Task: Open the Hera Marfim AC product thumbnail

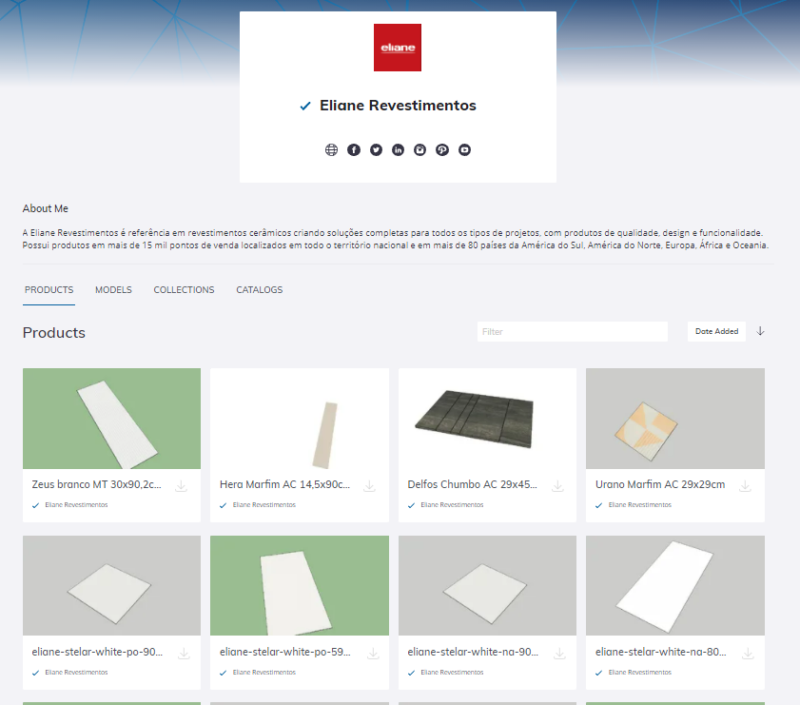Action: pos(299,419)
